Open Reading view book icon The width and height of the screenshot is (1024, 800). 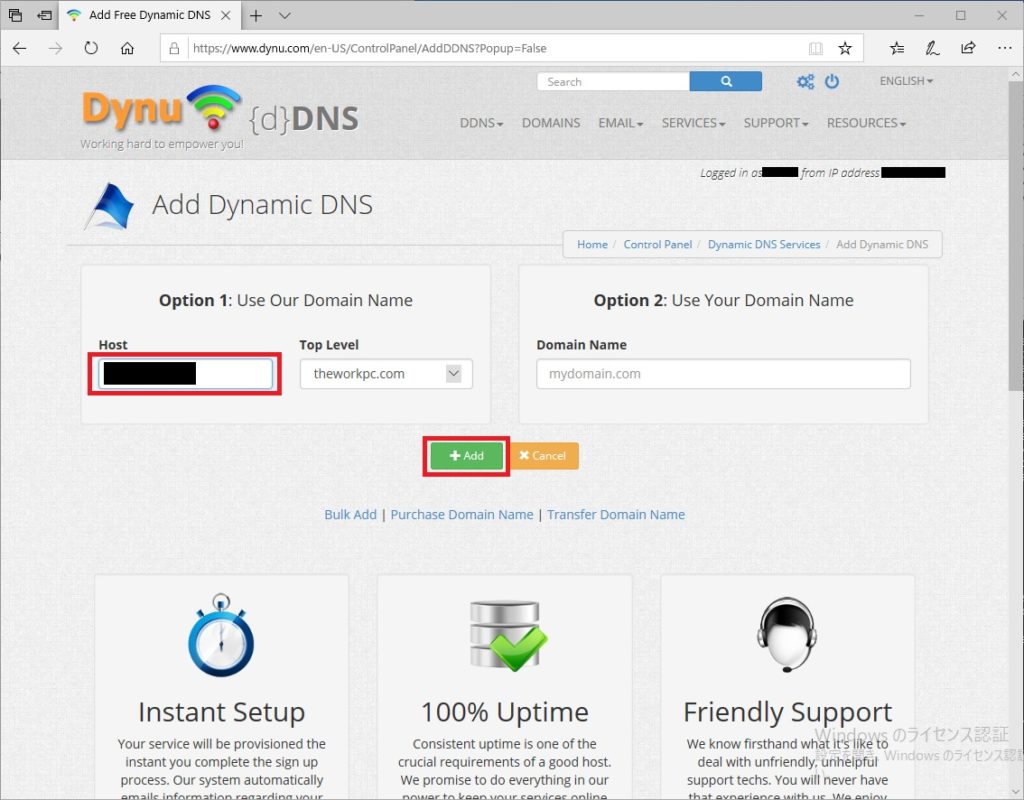pyautogui.click(x=815, y=48)
